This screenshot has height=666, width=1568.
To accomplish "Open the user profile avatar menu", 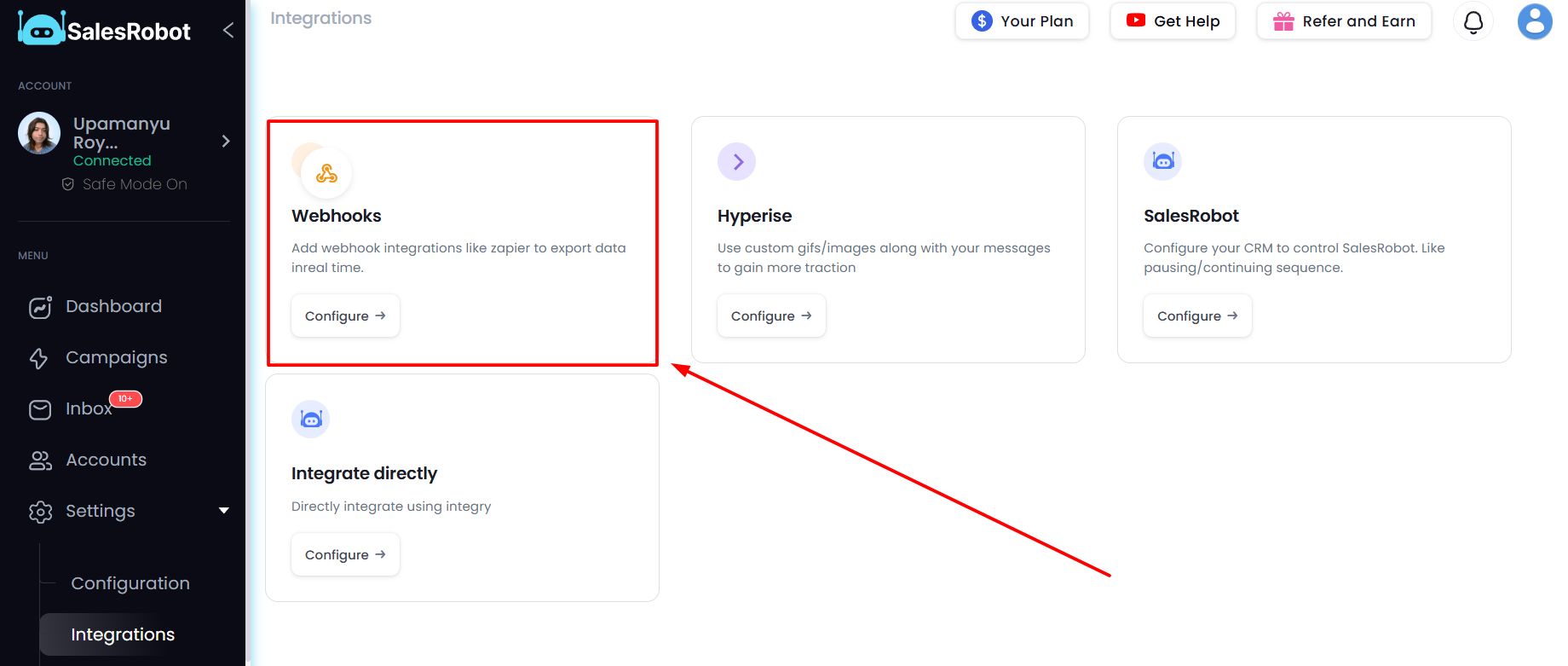I will point(1535,21).
